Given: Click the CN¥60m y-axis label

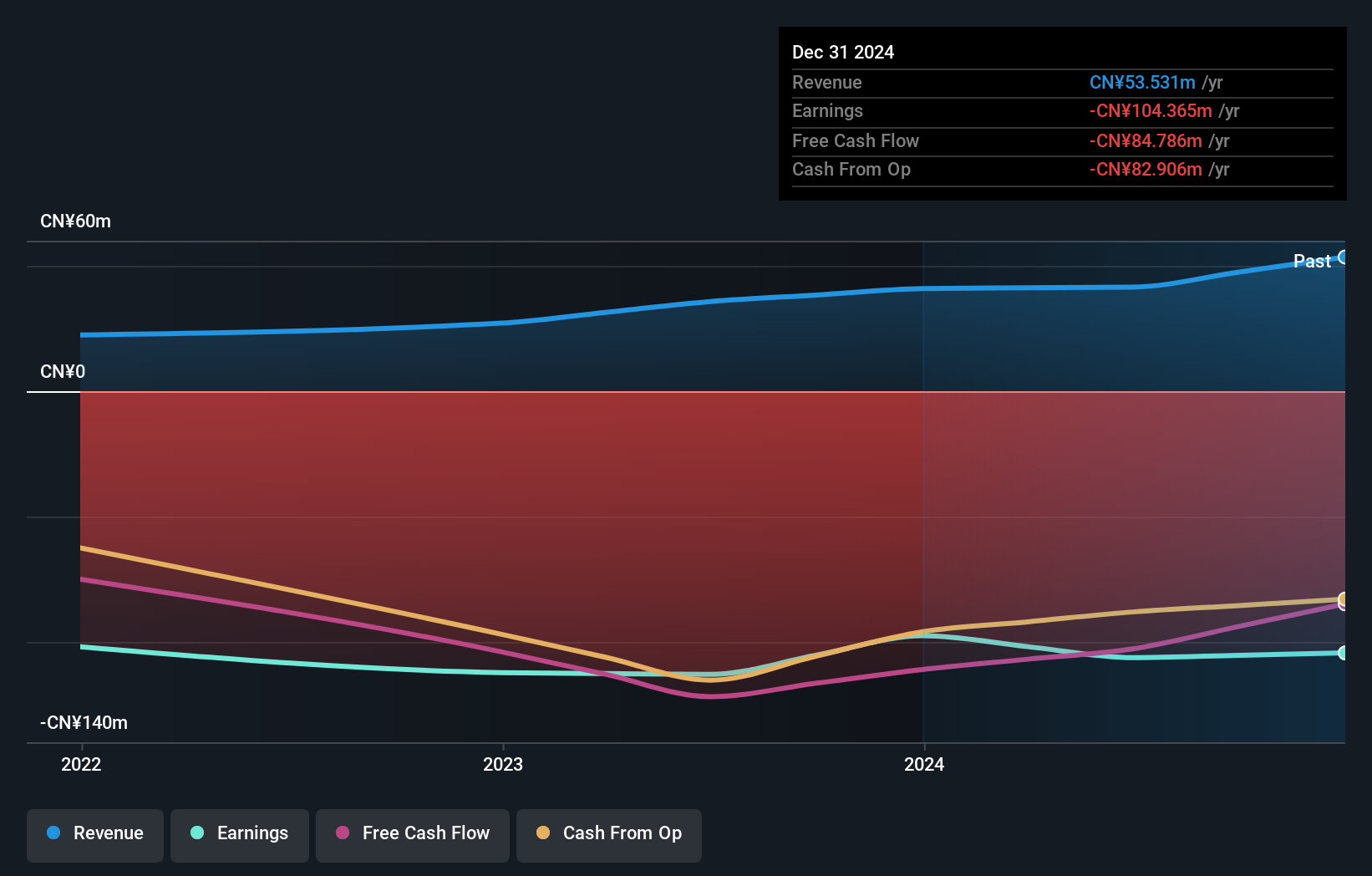Looking at the screenshot, I should 75,222.
